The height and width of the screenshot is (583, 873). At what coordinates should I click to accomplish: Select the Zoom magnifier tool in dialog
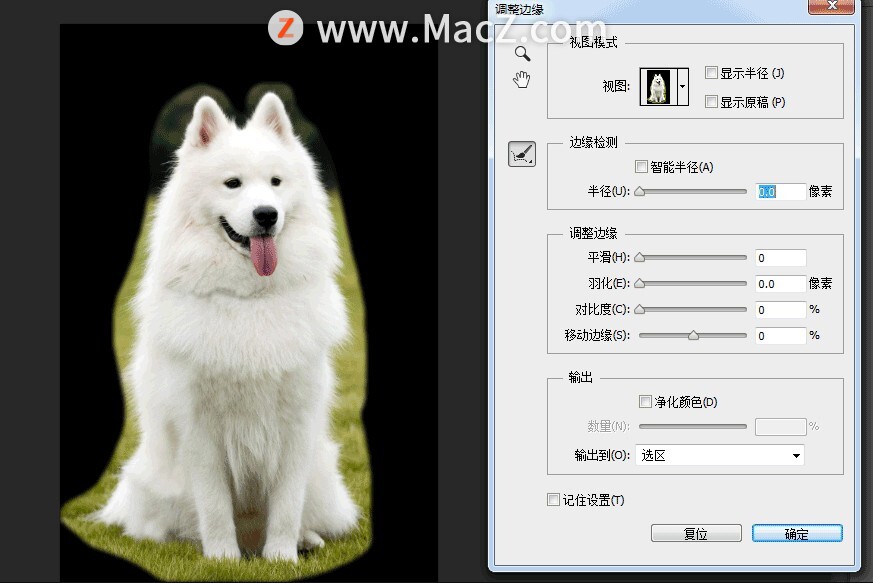coord(522,53)
